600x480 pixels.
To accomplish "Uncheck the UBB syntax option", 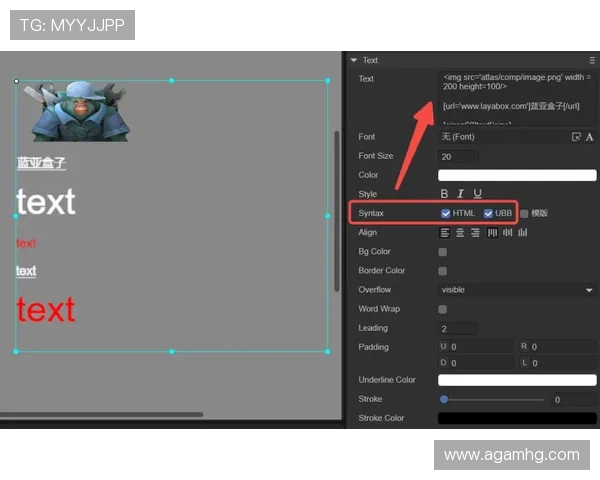I will 489,213.
